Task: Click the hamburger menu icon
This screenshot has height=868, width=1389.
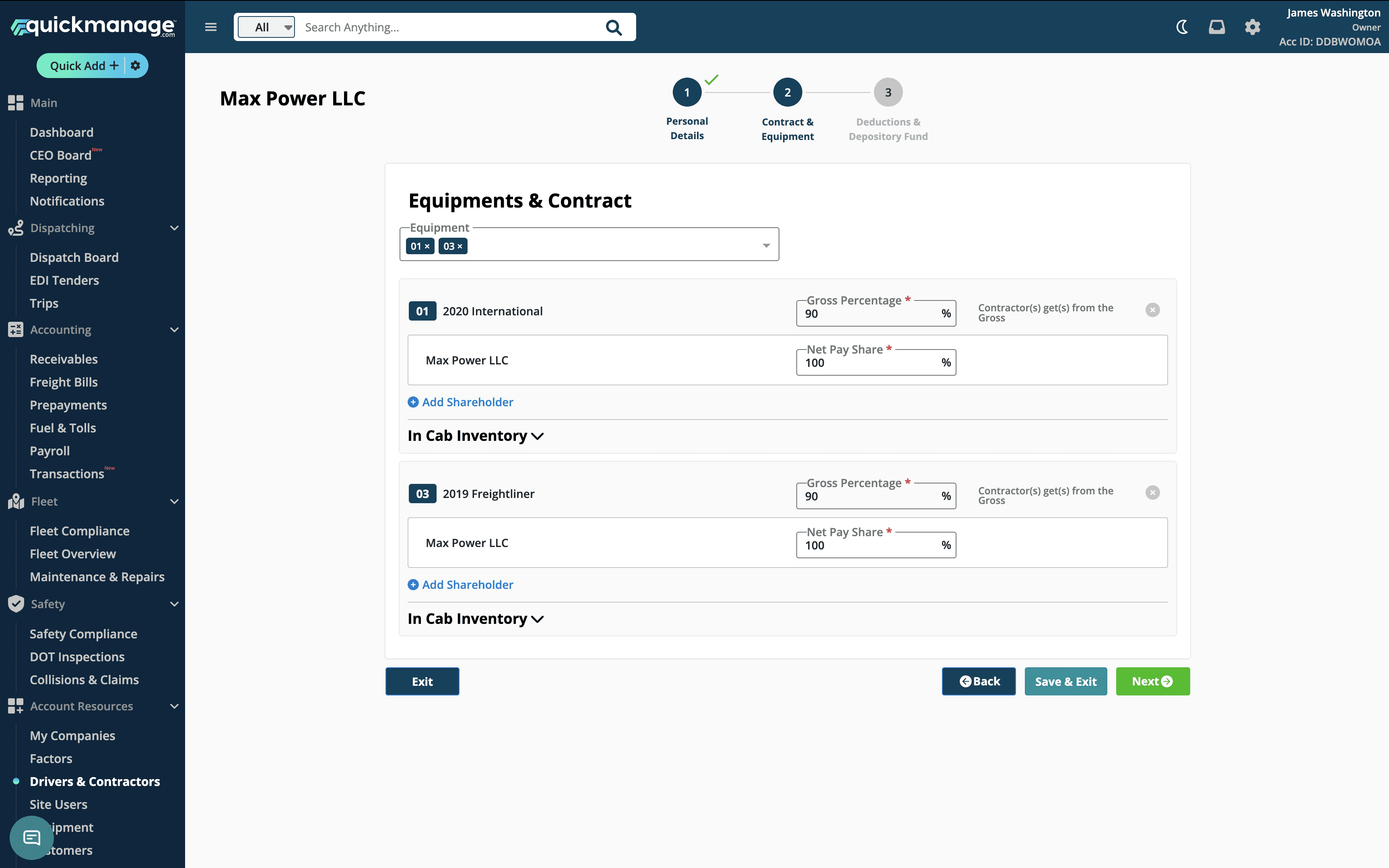Action: click(211, 27)
